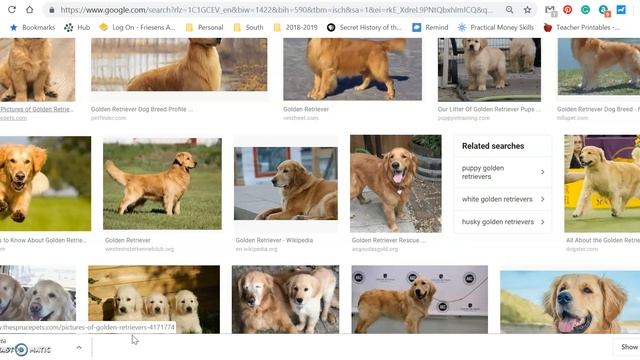640x360 pixels.
Task: Expand white golden retrievers related search
Action: pyautogui.click(x=503, y=199)
